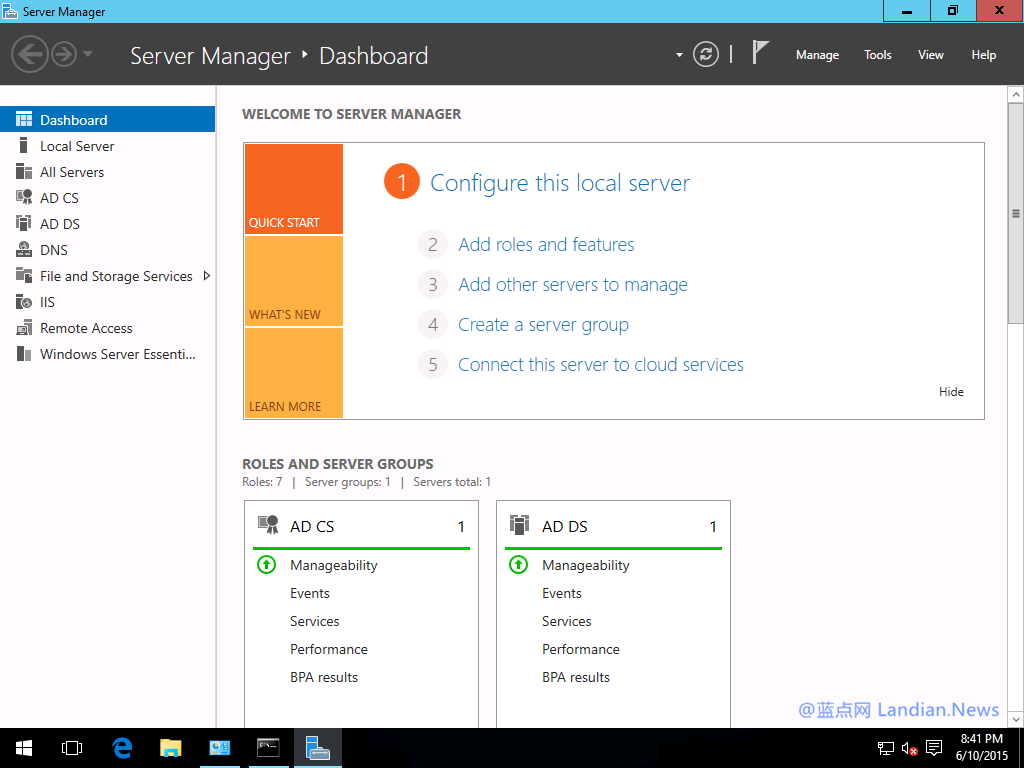Select All Servers in the navigation pane
1024x768 pixels.
point(70,171)
